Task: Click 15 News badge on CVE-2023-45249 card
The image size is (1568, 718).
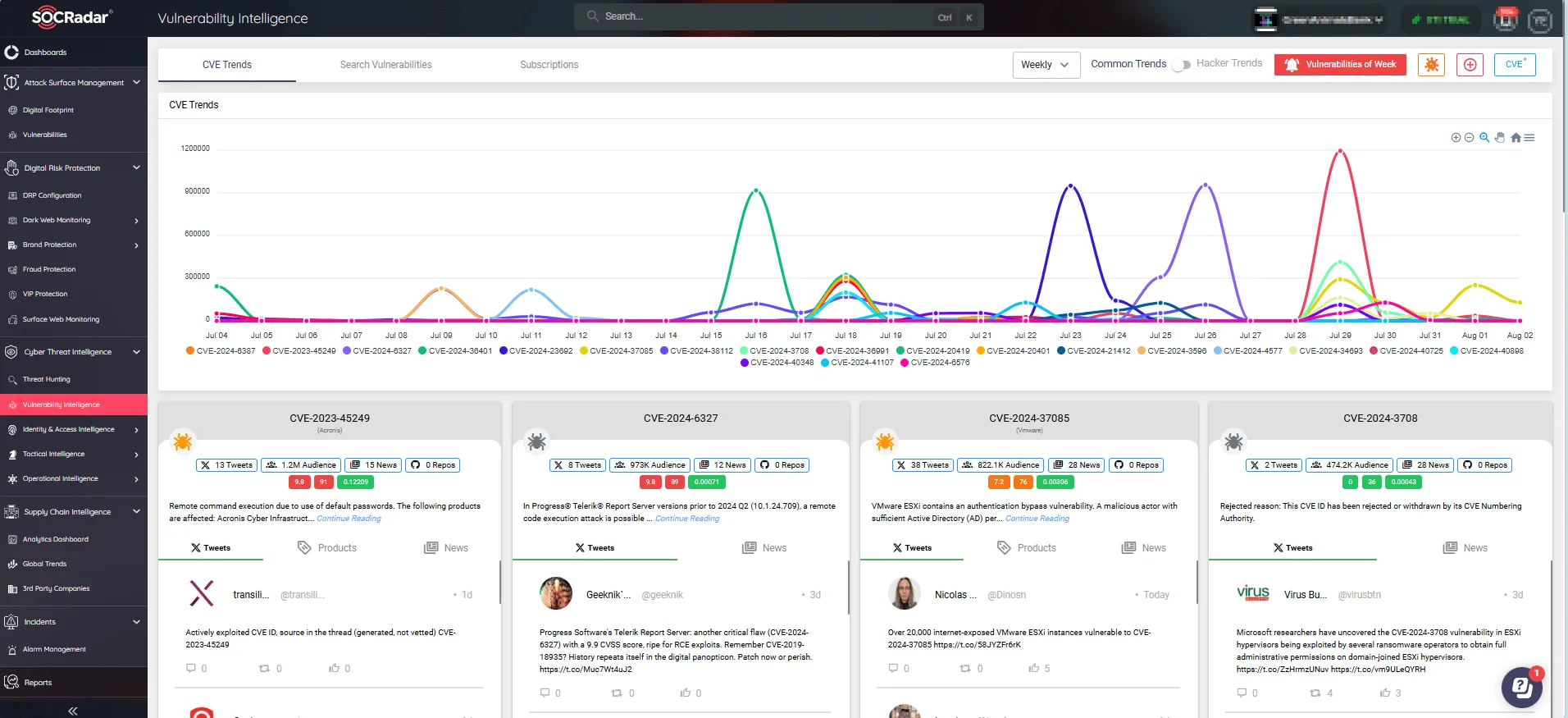Action: point(373,465)
